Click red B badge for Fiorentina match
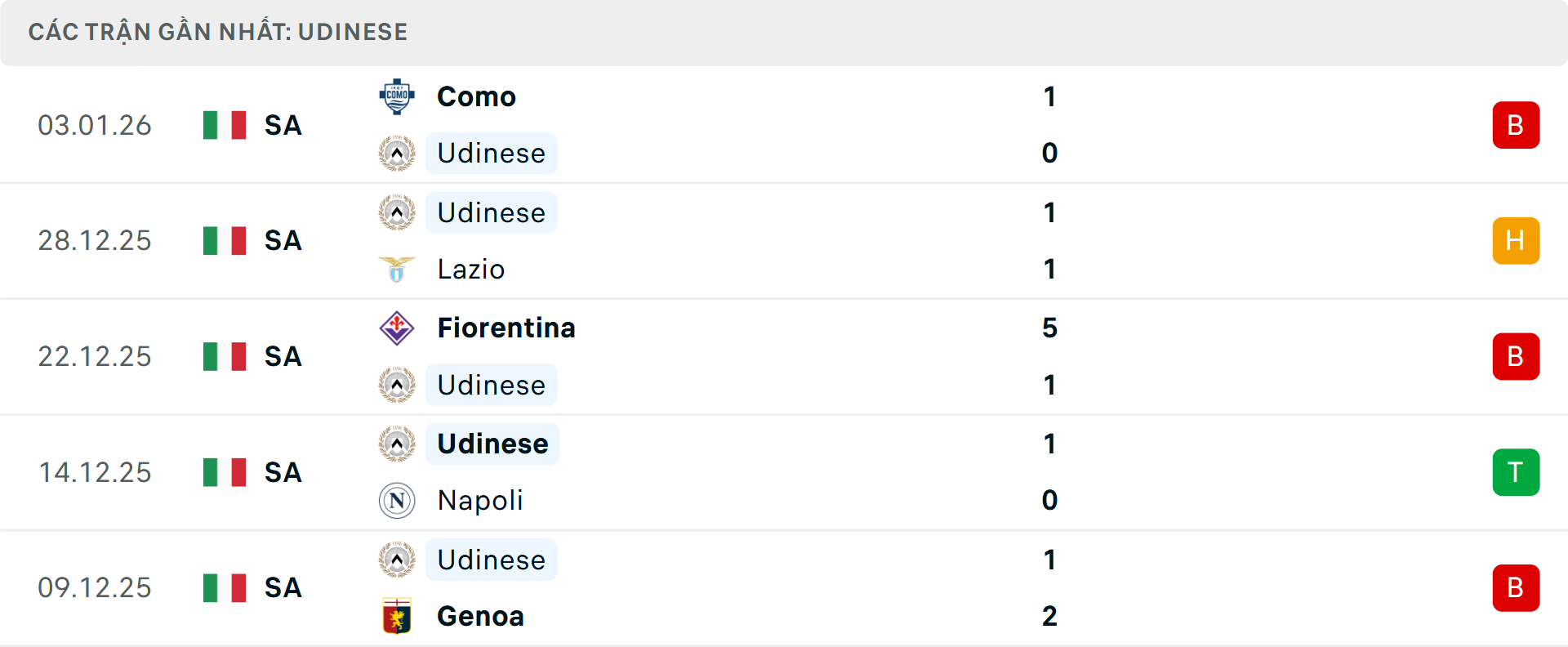Viewport: 1568px width, 647px height. click(1516, 357)
